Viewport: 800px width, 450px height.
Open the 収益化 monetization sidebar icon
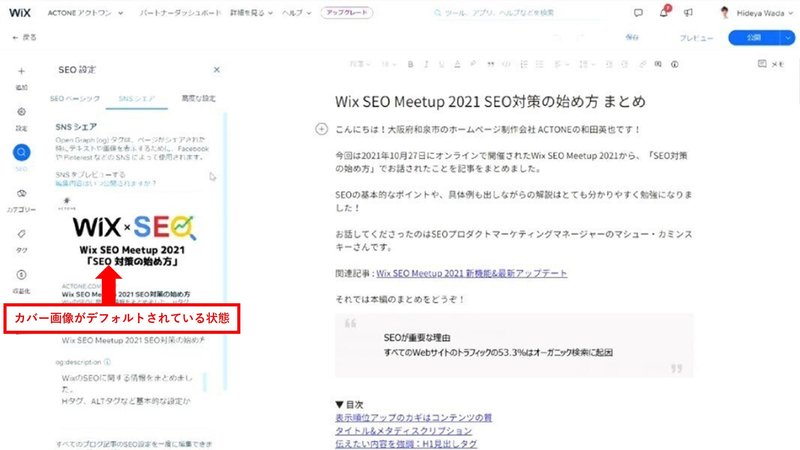21,274
